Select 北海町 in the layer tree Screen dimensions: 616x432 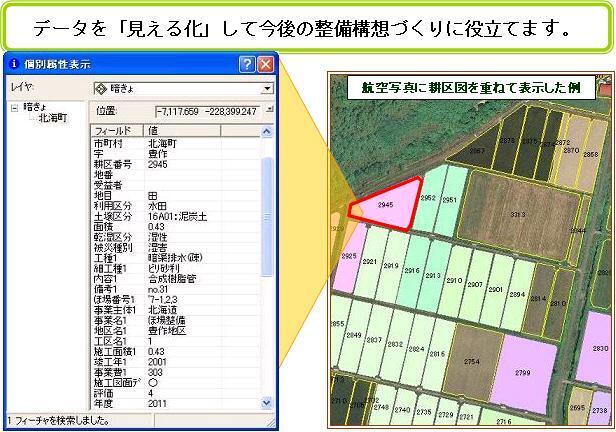click(53, 118)
